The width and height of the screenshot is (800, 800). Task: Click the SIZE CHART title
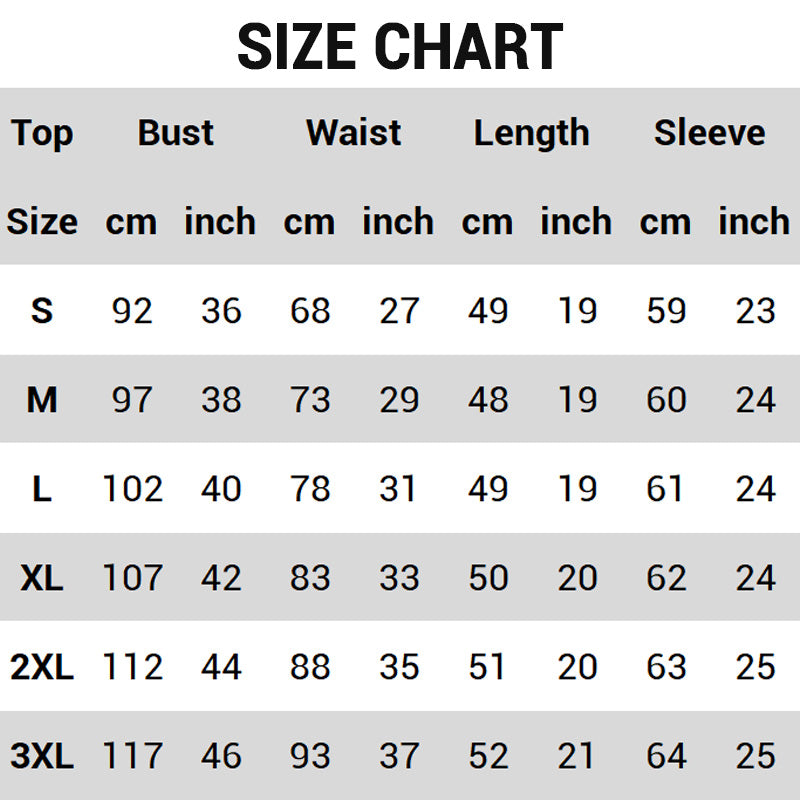pos(400,47)
